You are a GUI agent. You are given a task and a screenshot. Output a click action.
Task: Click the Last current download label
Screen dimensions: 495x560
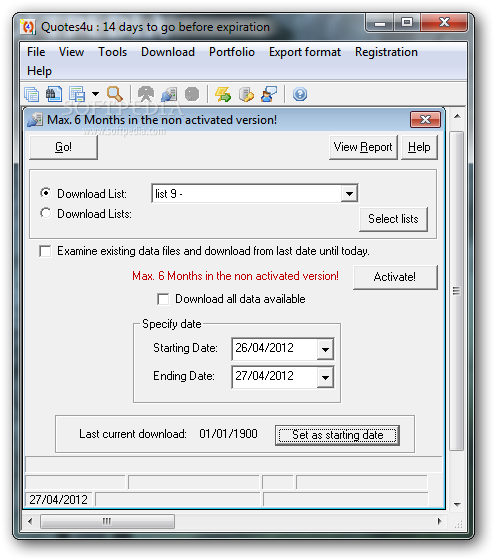pos(133,434)
